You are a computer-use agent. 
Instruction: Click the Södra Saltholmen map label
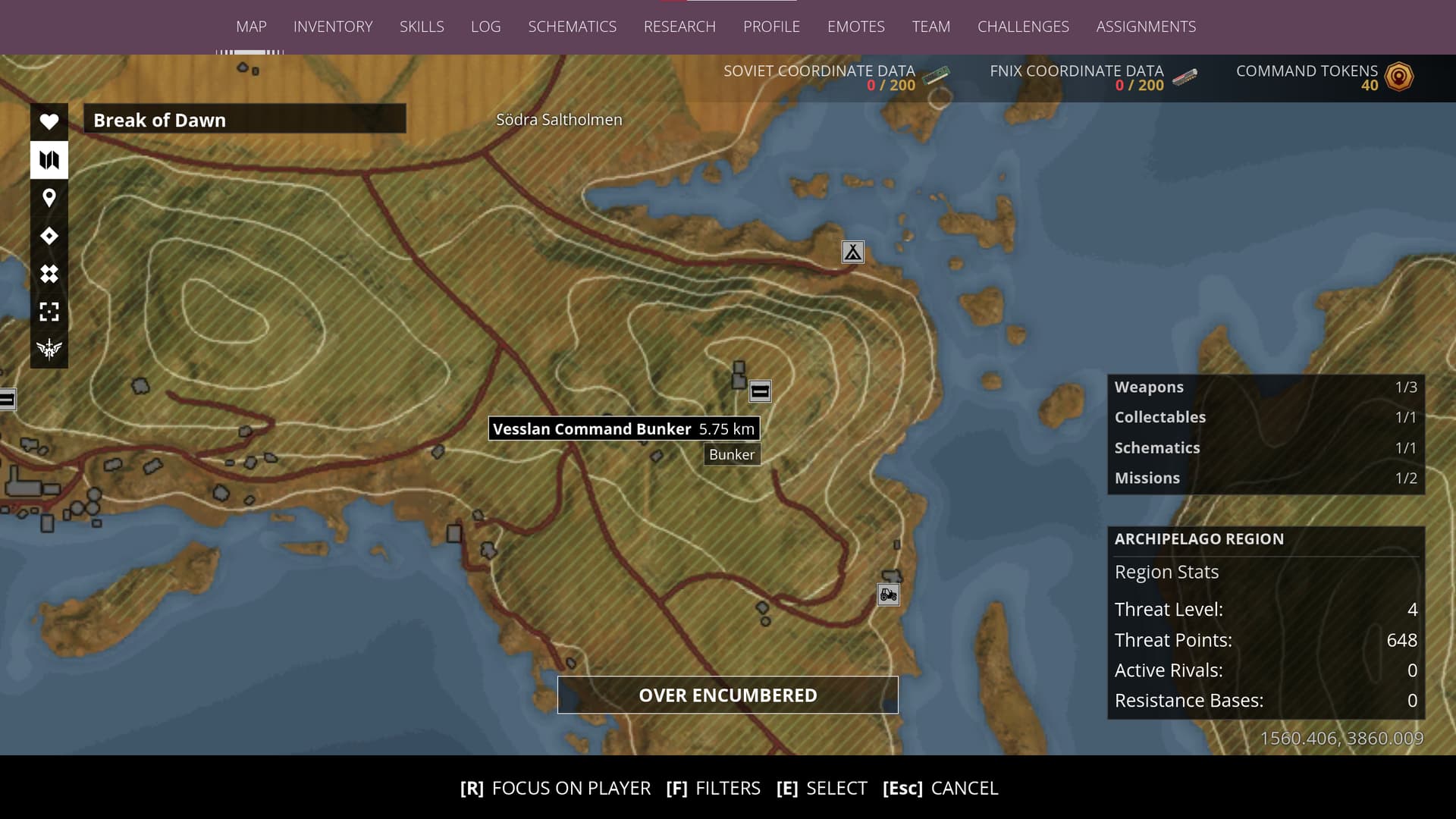[559, 120]
